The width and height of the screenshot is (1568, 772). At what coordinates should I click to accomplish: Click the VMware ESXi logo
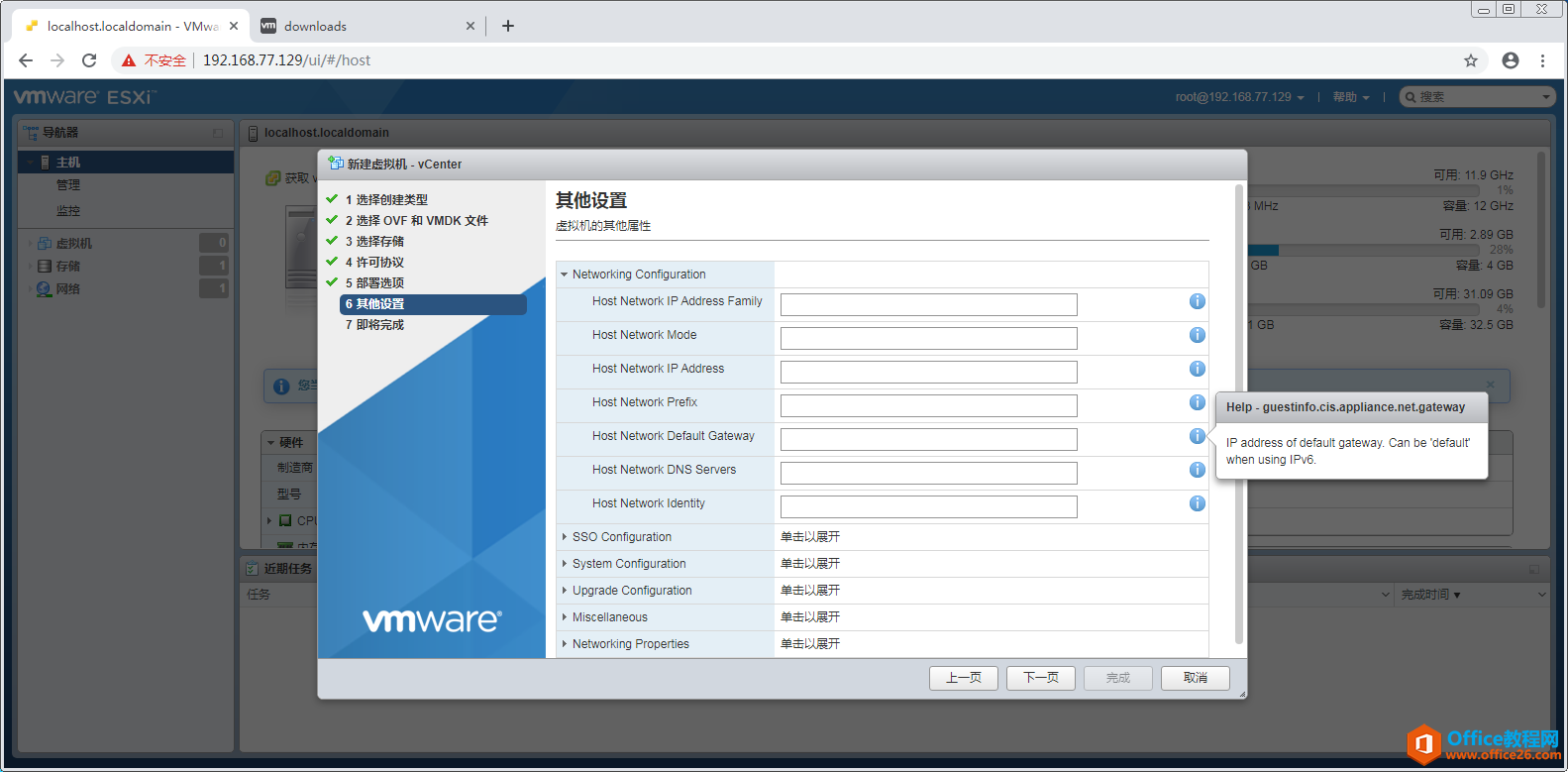[85, 97]
